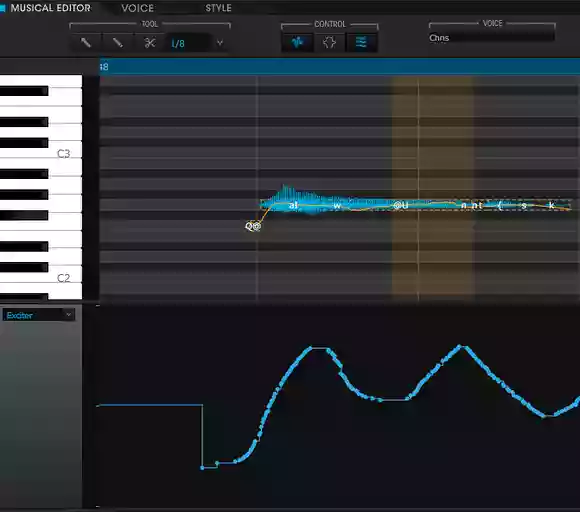This screenshot has width=580, height=512.
Task: Toggle the waveform display control
Action: tap(297, 43)
